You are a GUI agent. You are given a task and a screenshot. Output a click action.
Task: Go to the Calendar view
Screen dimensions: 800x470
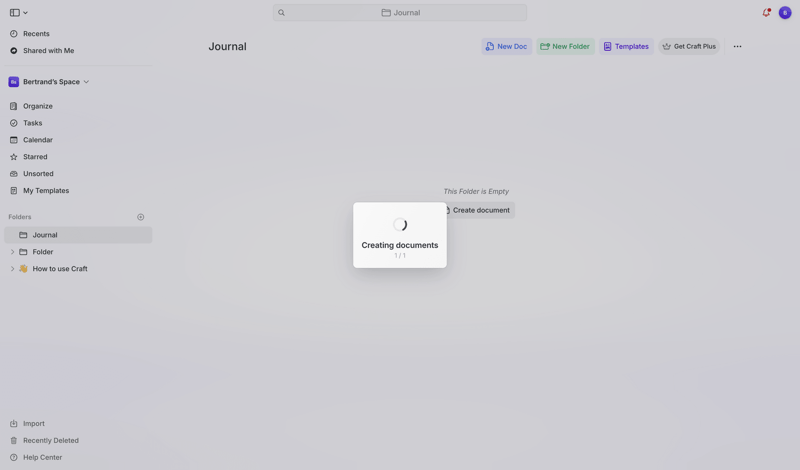[38, 140]
